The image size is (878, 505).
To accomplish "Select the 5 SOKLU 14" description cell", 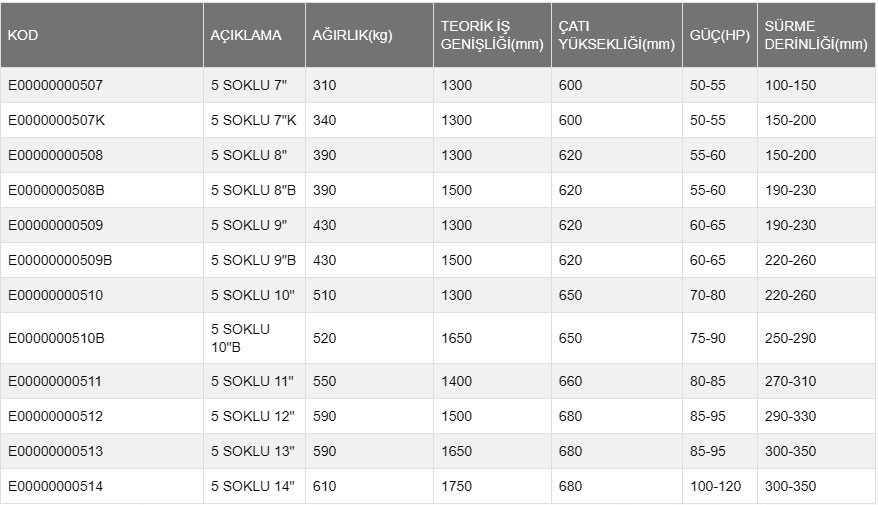I will pyautogui.click(x=253, y=487).
